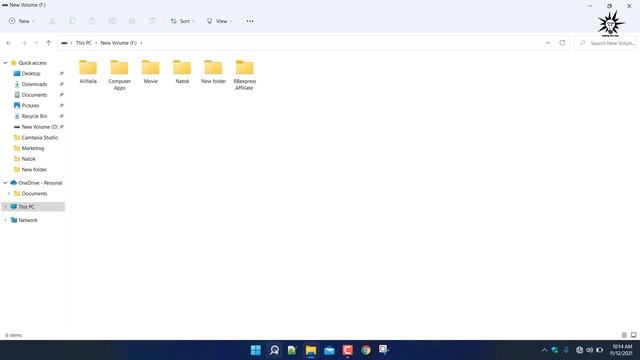Expand address bar history dropdown
Viewport: 640px width, 360px height.
(x=548, y=43)
